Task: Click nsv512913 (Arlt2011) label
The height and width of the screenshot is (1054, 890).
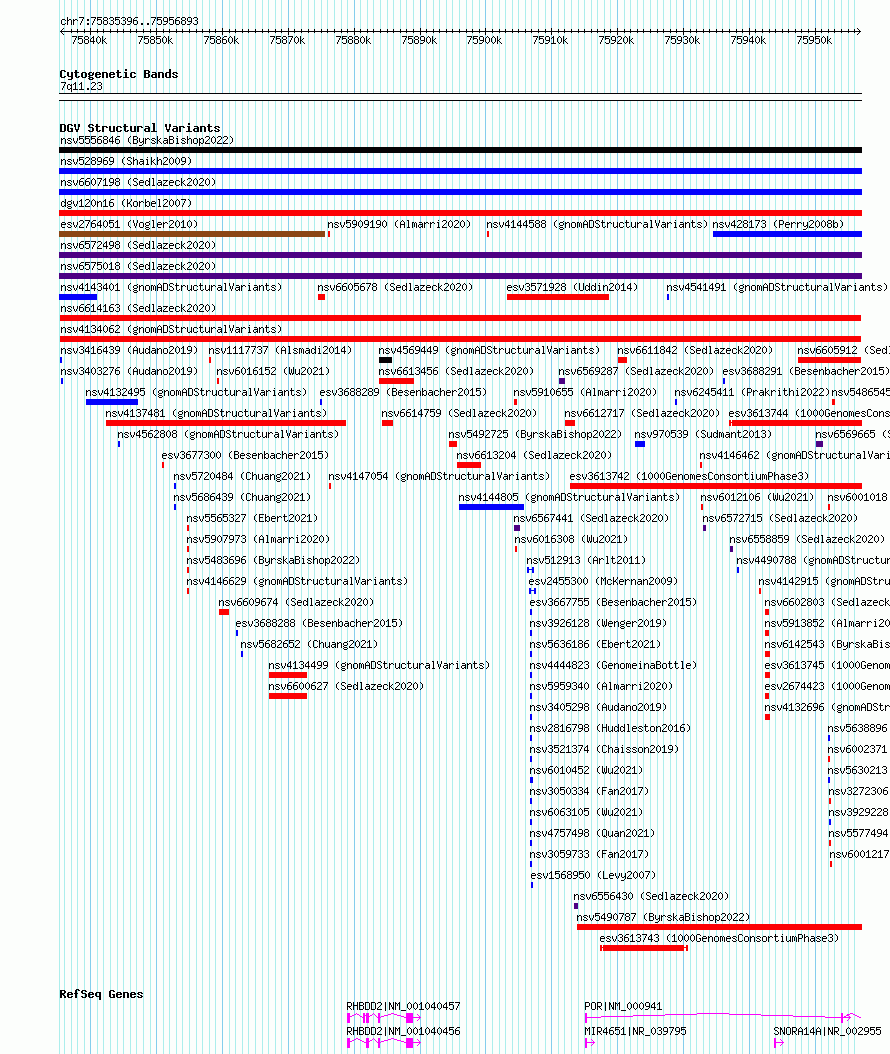Action: coord(586,560)
